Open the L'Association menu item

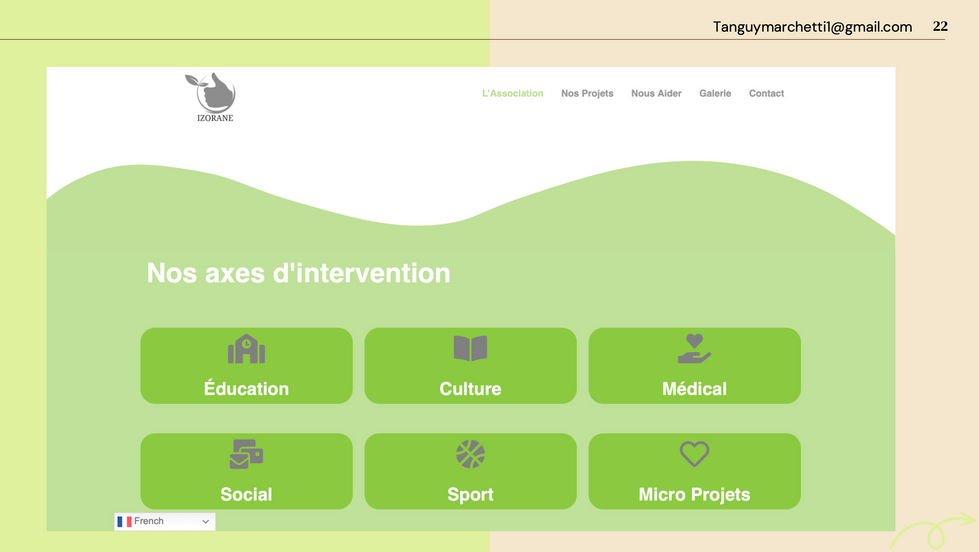click(x=513, y=93)
